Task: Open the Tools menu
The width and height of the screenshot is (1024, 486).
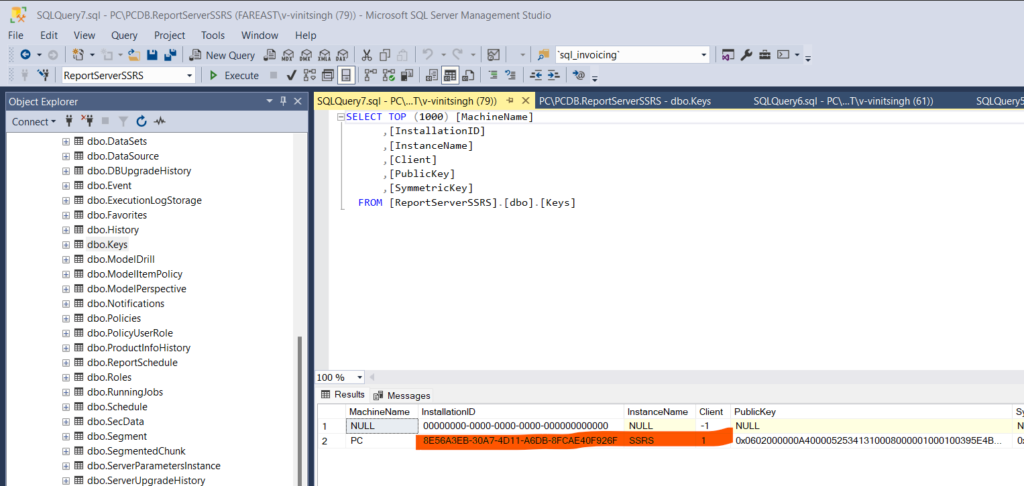Action: tap(213, 35)
